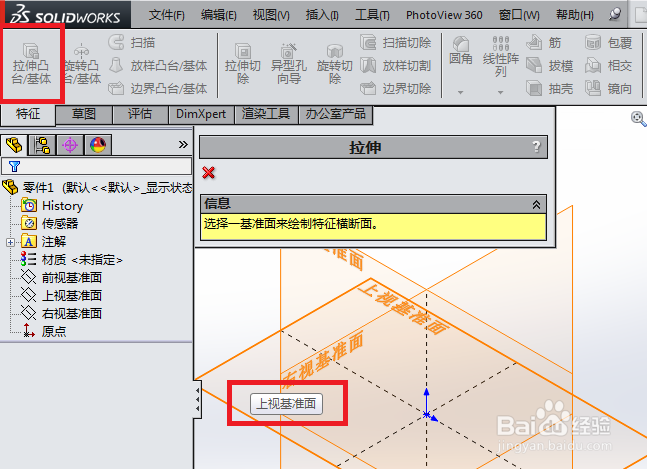
Task: Pick the 边界凸台/基体 boundary boss tool
Action: [158, 88]
